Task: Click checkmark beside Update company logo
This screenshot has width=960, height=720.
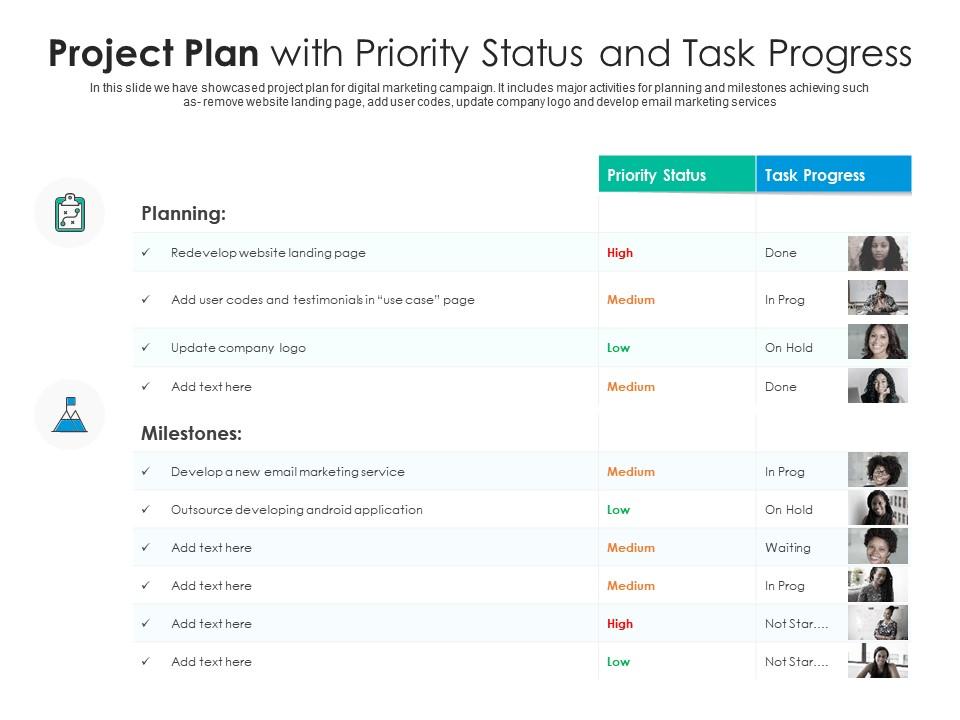Action: [146, 348]
